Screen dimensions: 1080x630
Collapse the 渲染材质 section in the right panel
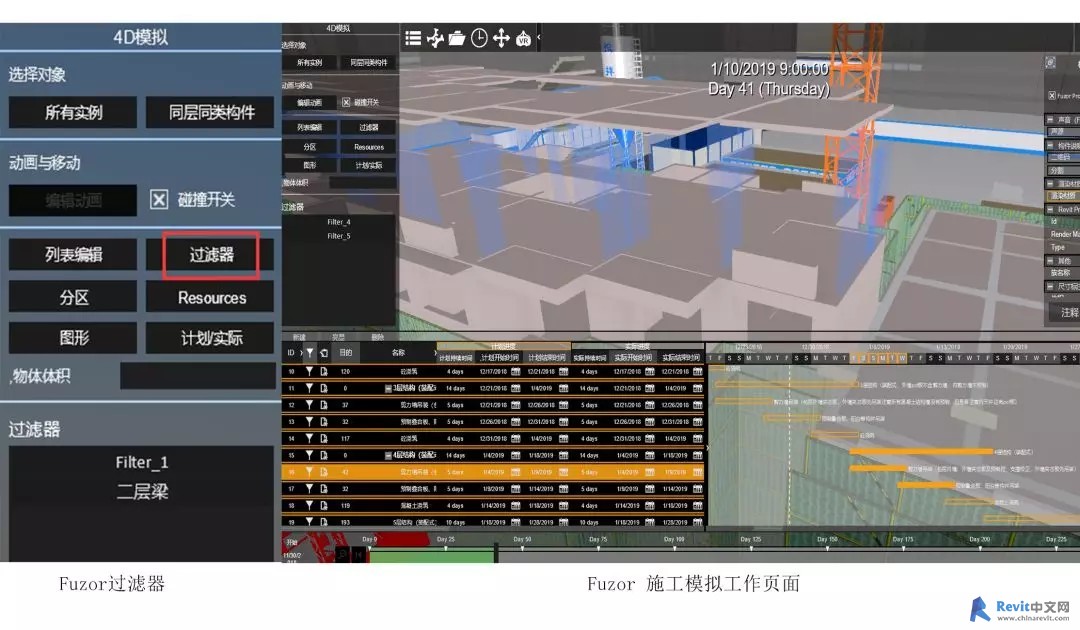tap(1050, 183)
